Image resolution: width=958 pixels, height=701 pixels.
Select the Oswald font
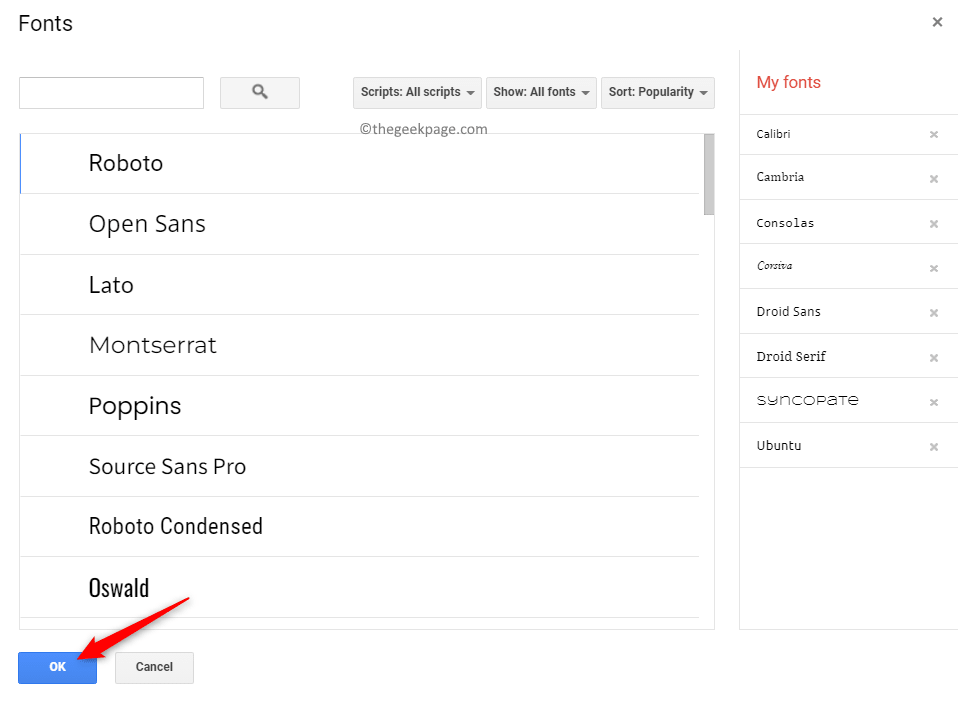click(x=119, y=587)
